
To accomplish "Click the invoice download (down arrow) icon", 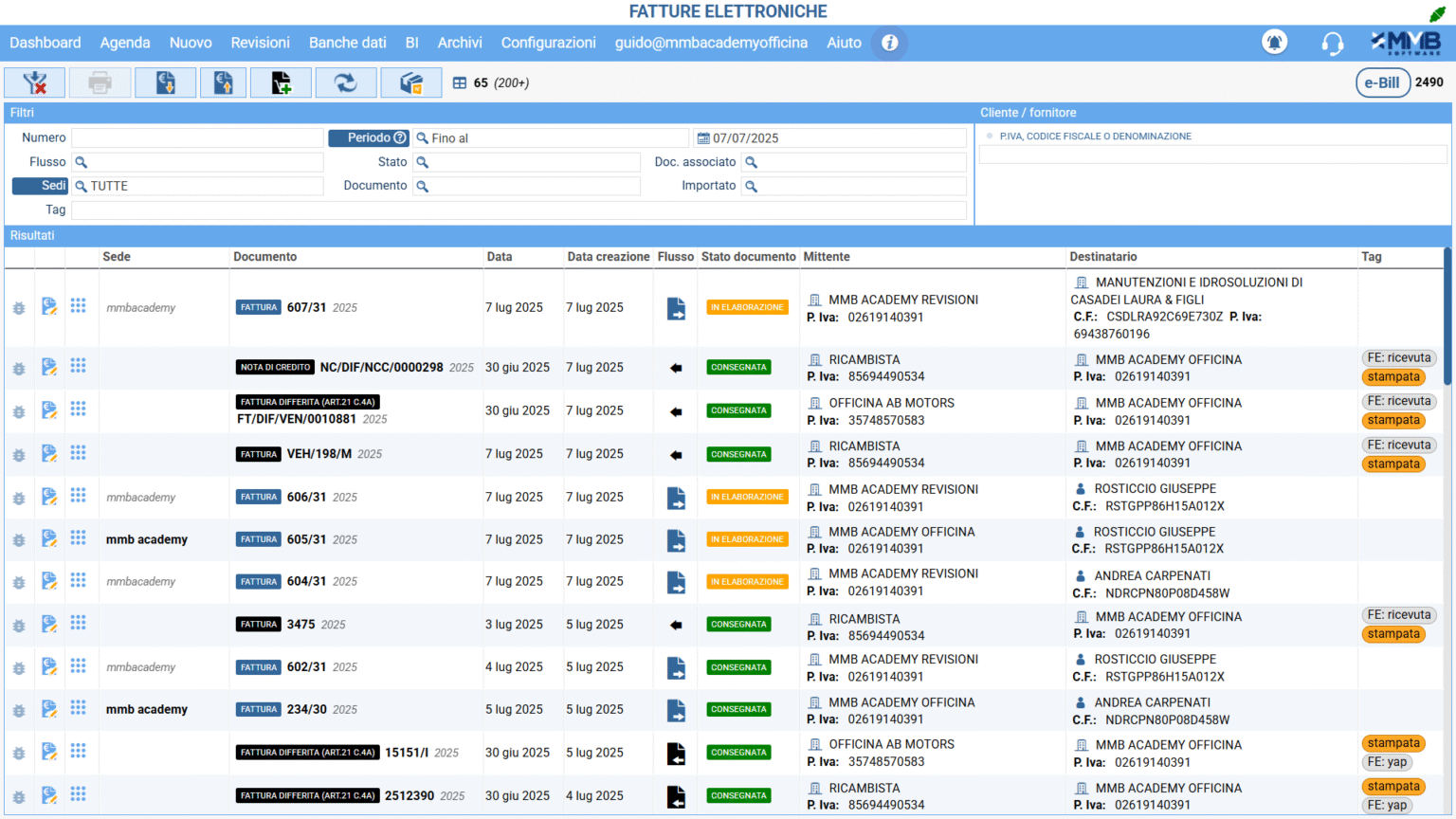I will (165, 83).
